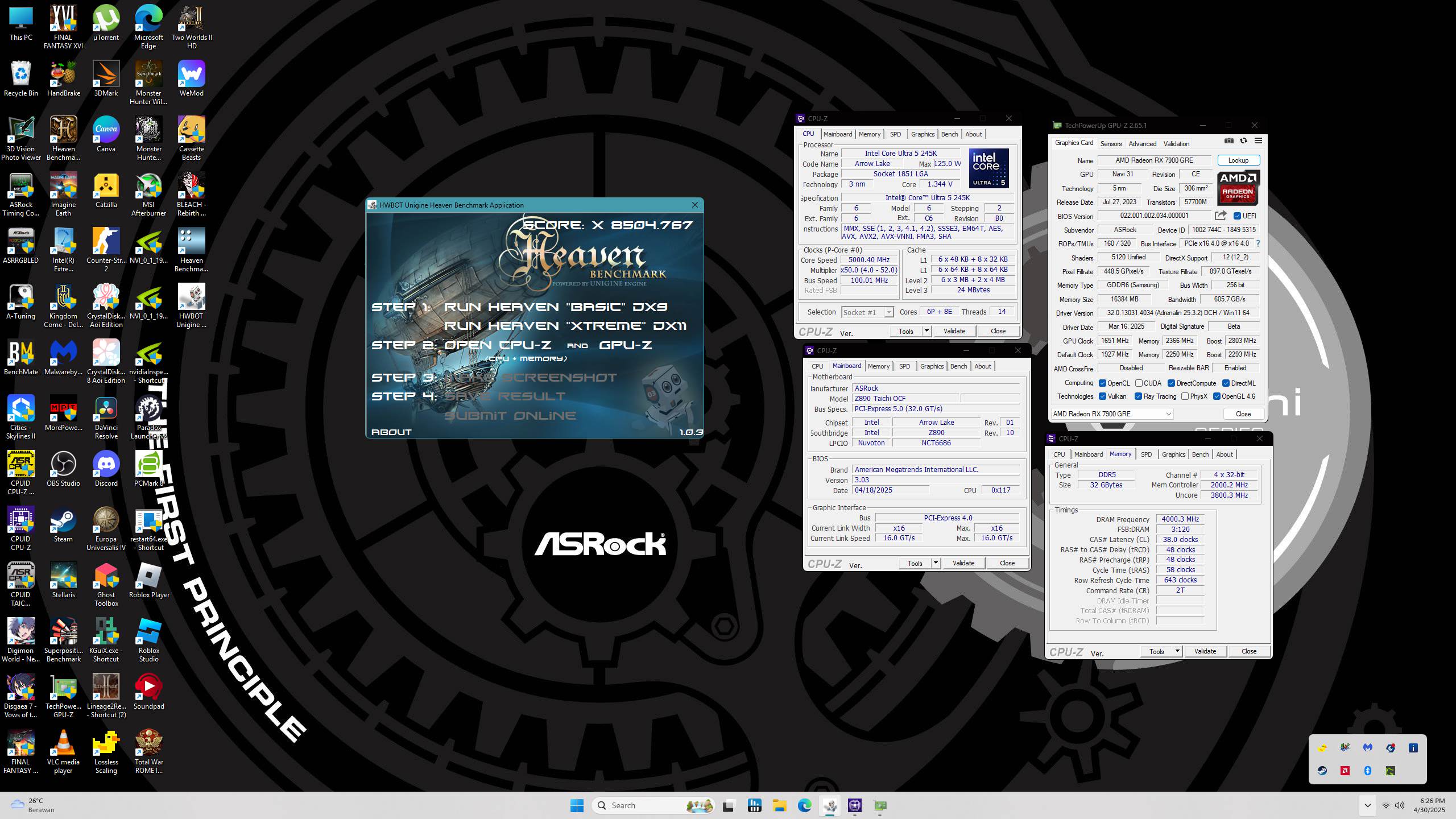This screenshot has width=1456, height=819.
Task: Toggle the CUDA checkbox
Action: tap(1139, 383)
